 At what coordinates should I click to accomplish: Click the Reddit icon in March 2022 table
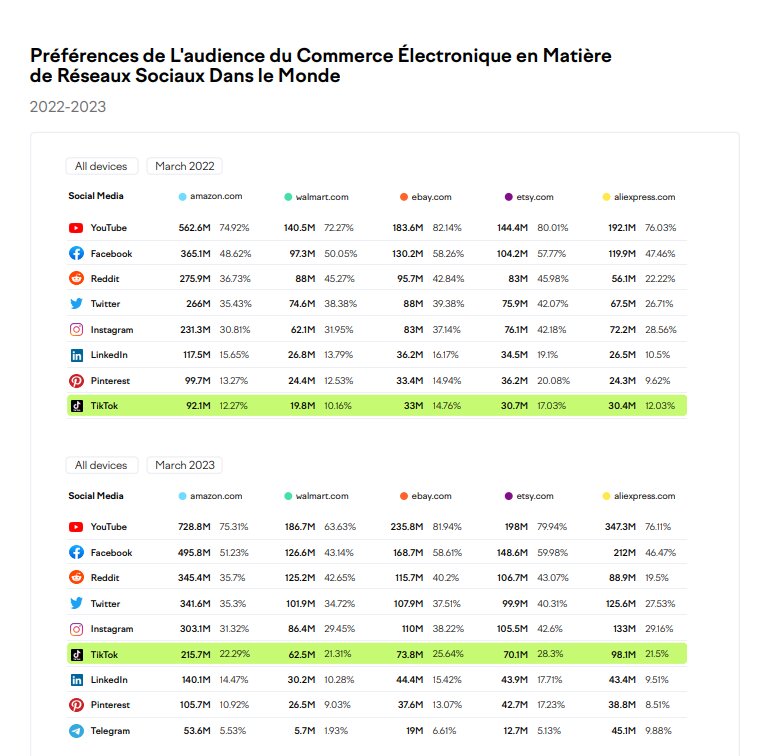coord(76,279)
